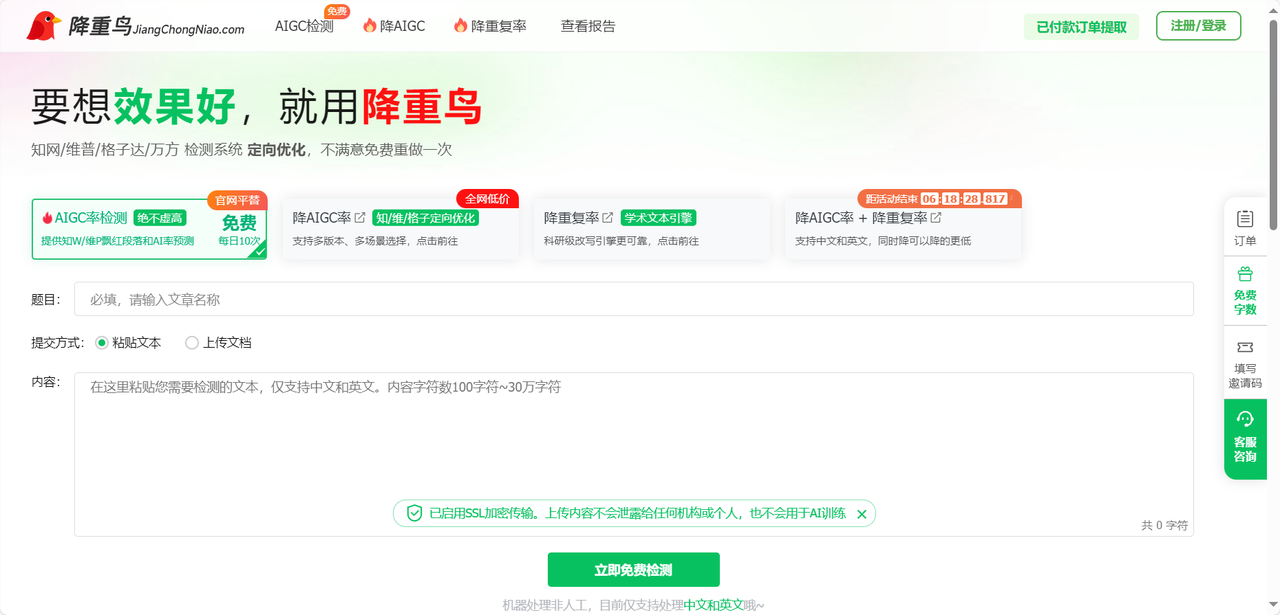Click the 免费 badge over AIGC检测
1280x615 pixels.
pyautogui.click(x=337, y=12)
